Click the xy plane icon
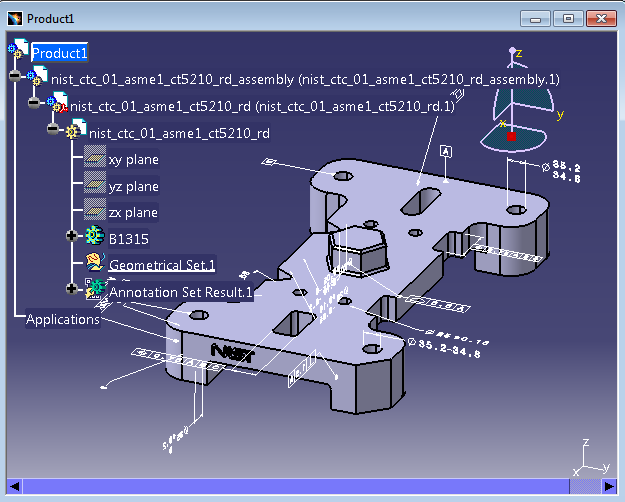The image size is (625, 502). [95, 156]
